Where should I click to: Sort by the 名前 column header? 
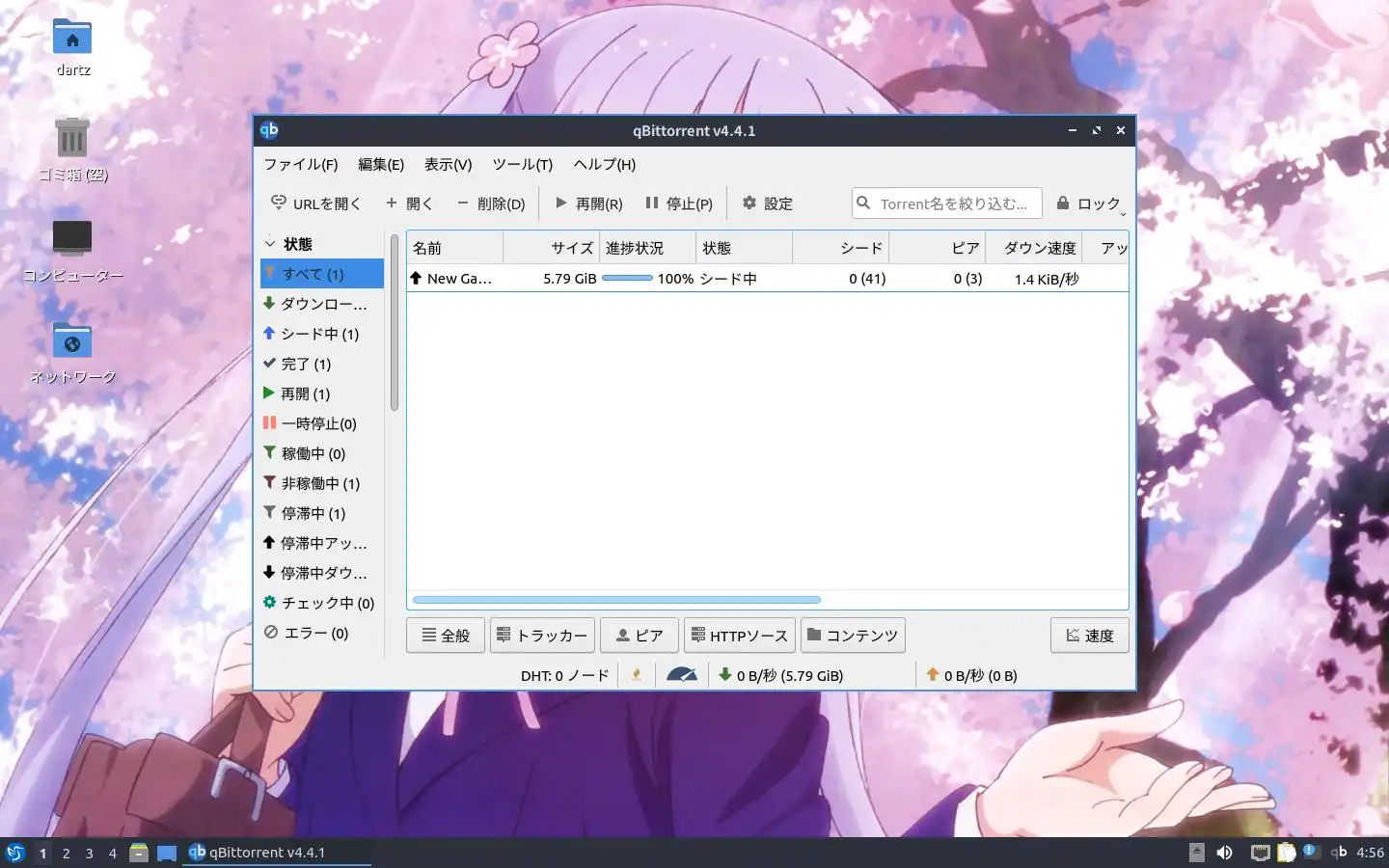pos(454,248)
